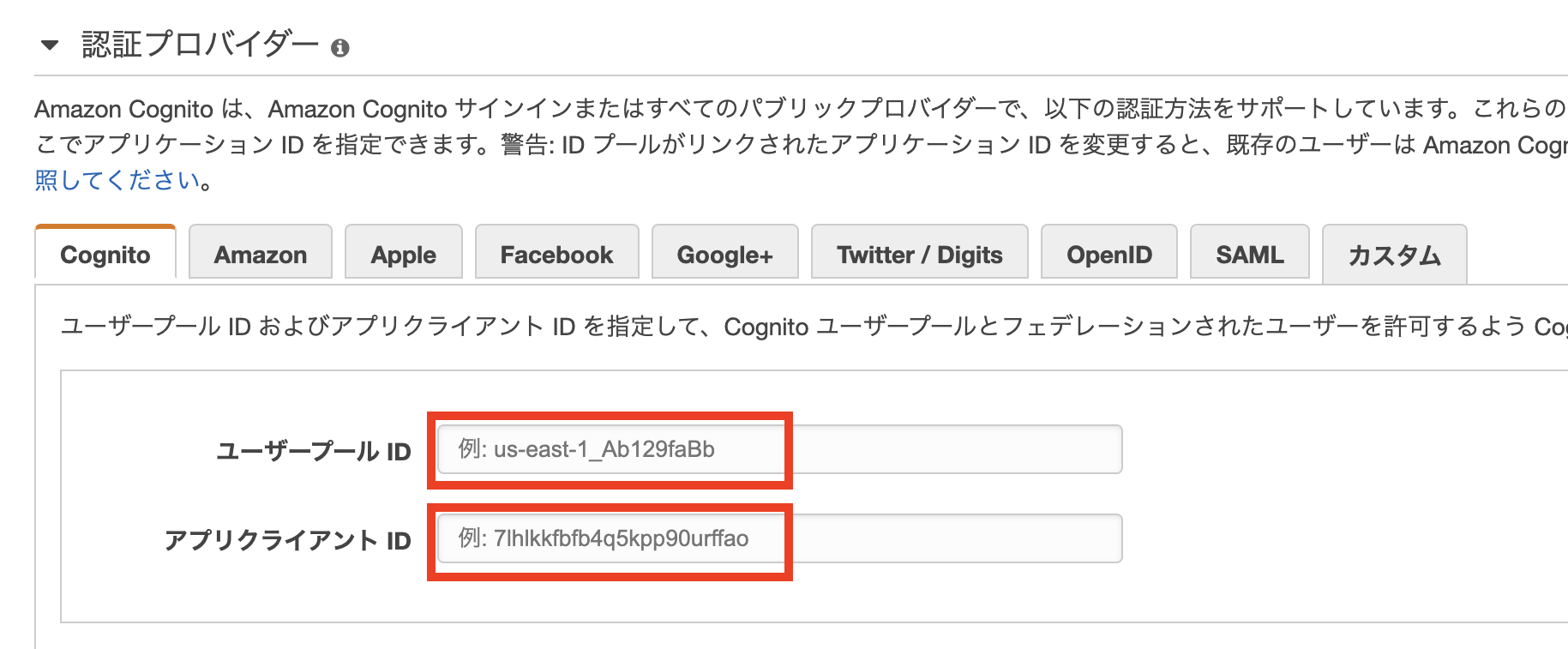Select the Google+ tab
The image size is (1568, 649).
pos(725,255)
